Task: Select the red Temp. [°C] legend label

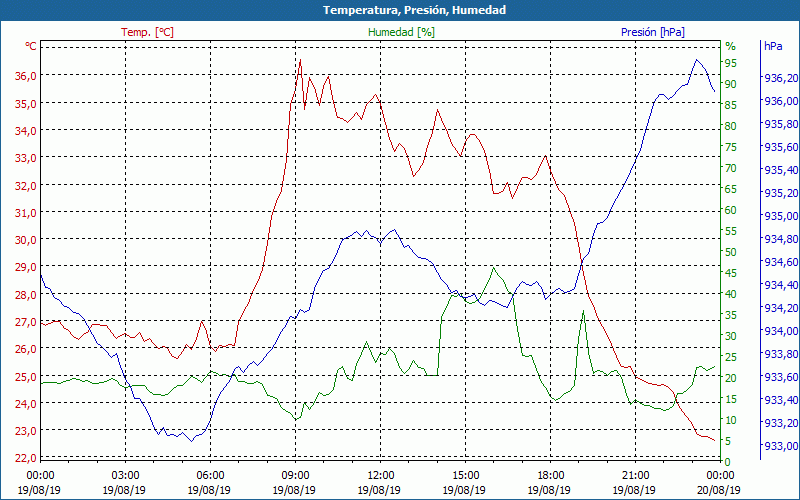Action: click(x=147, y=32)
